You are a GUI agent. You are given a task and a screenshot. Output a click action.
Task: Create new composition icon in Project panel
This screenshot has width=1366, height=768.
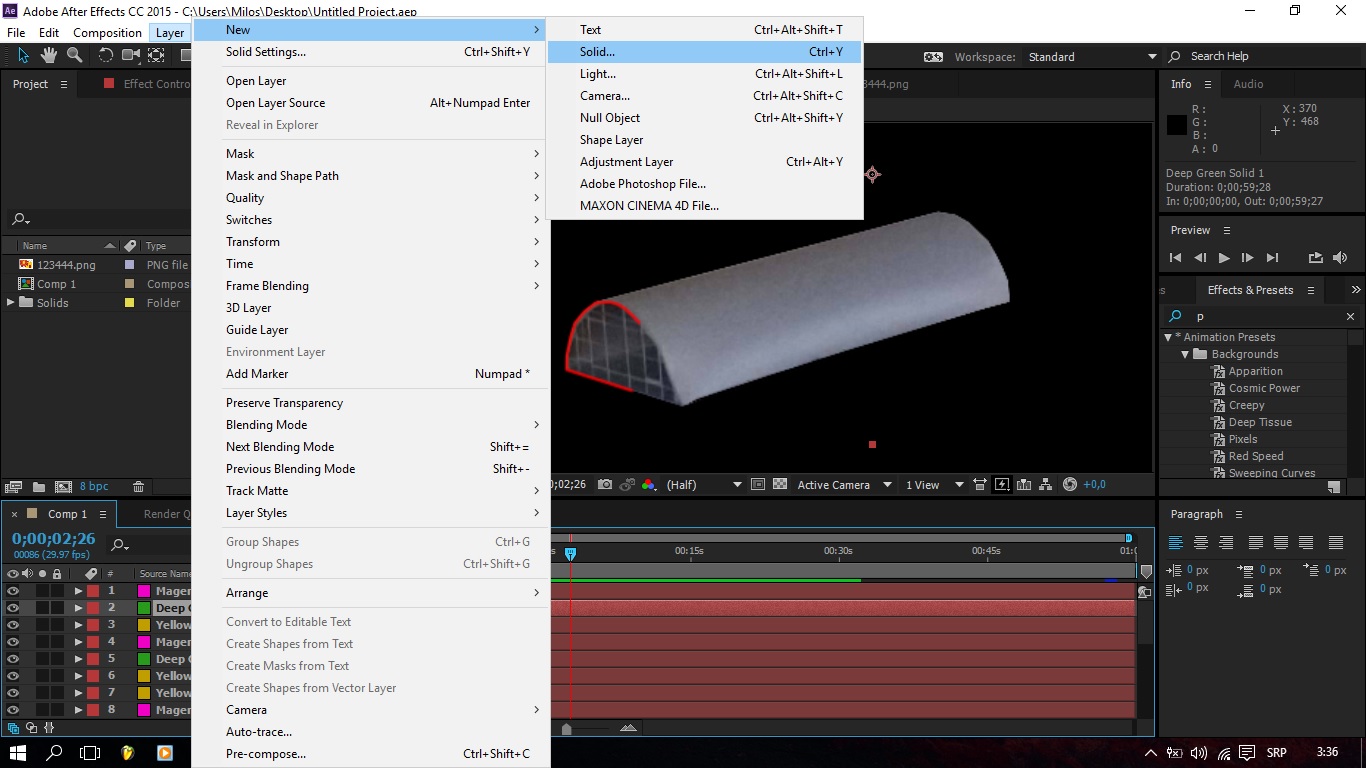tap(63, 487)
